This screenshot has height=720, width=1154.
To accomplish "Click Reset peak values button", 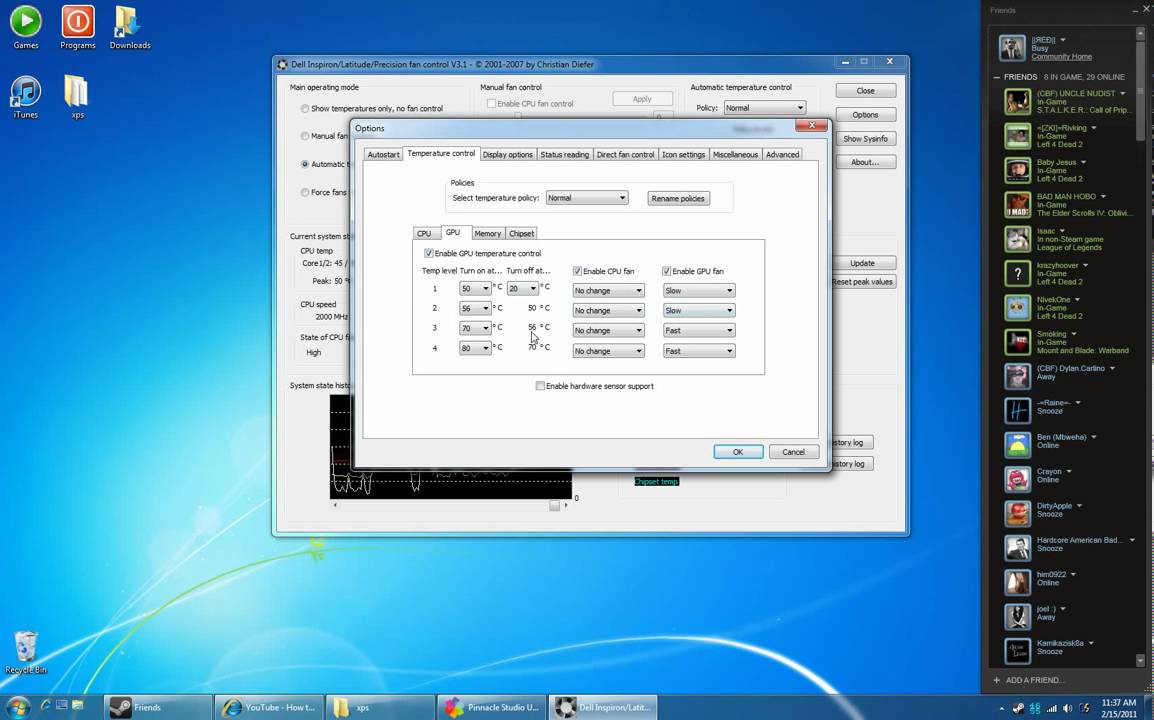I will pyautogui.click(x=863, y=281).
